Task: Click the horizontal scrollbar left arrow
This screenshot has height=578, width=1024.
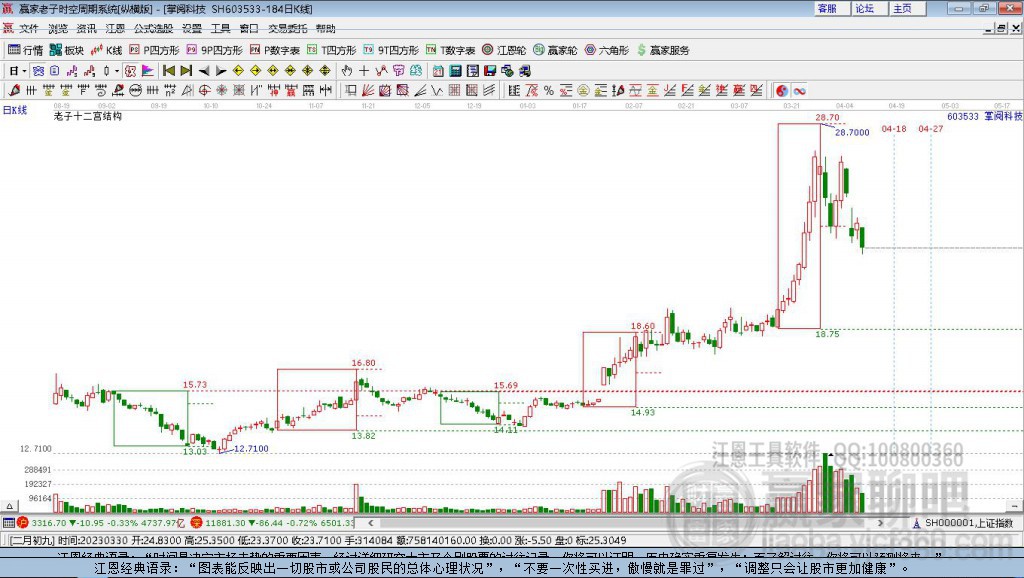Action: (371, 523)
